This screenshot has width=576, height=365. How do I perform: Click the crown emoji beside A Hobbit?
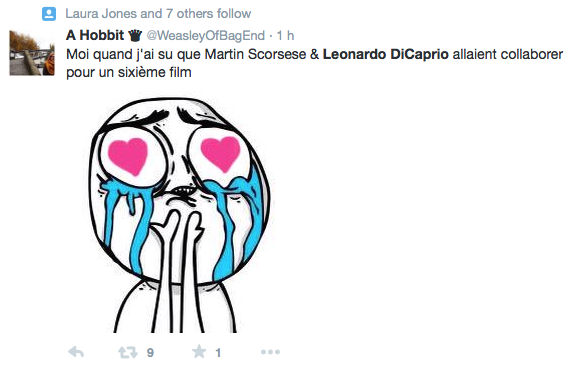click(x=135, y=36)
